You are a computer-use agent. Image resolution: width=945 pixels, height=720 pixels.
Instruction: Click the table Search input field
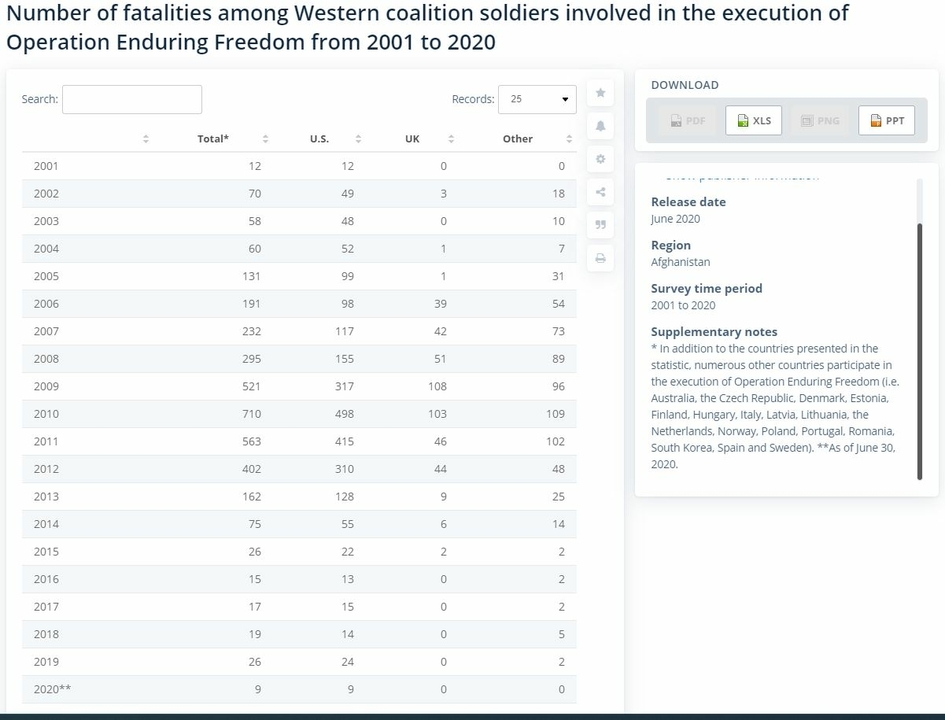(x=132, y=99)
